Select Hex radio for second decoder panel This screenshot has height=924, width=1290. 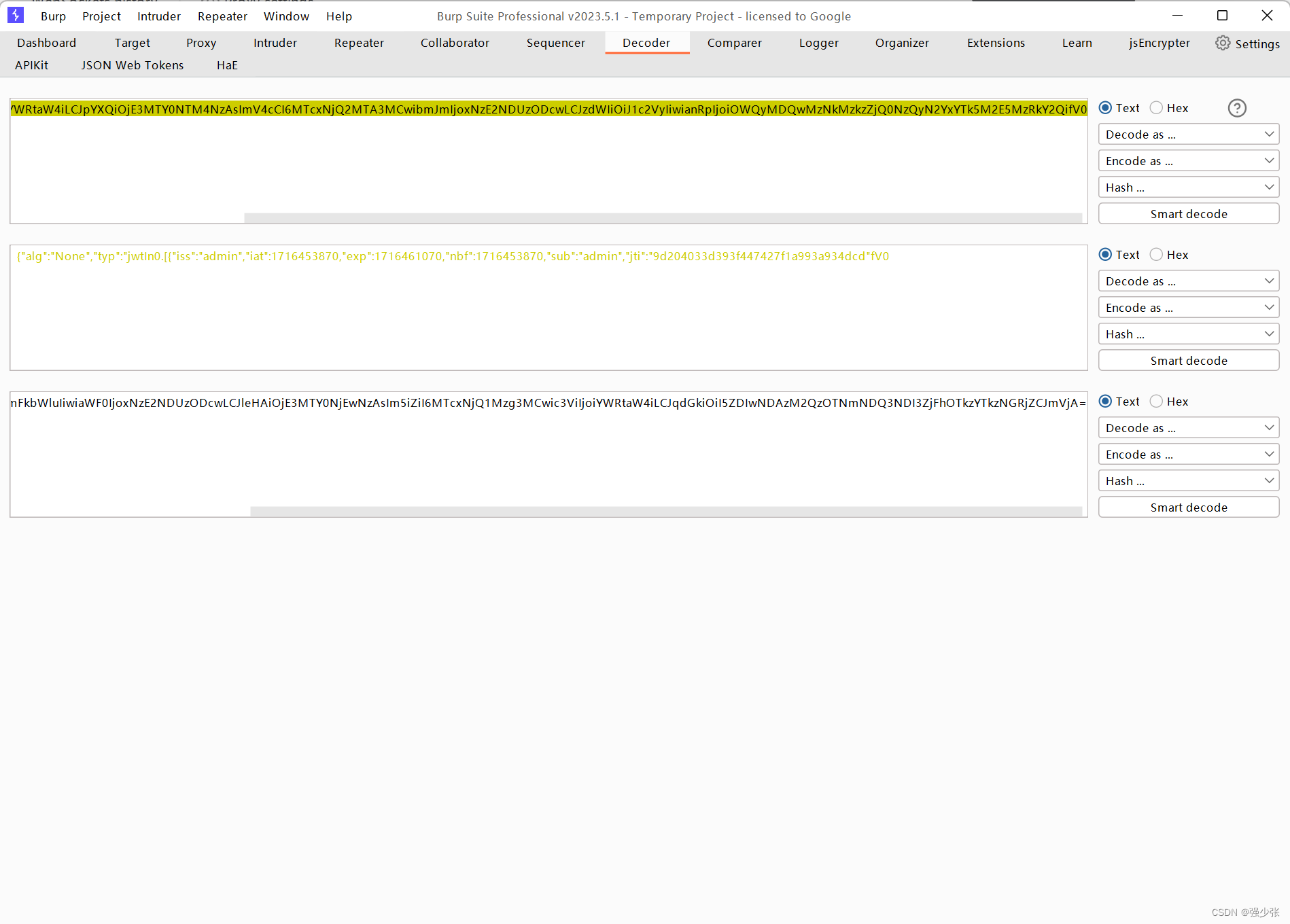coord(1156,255)
